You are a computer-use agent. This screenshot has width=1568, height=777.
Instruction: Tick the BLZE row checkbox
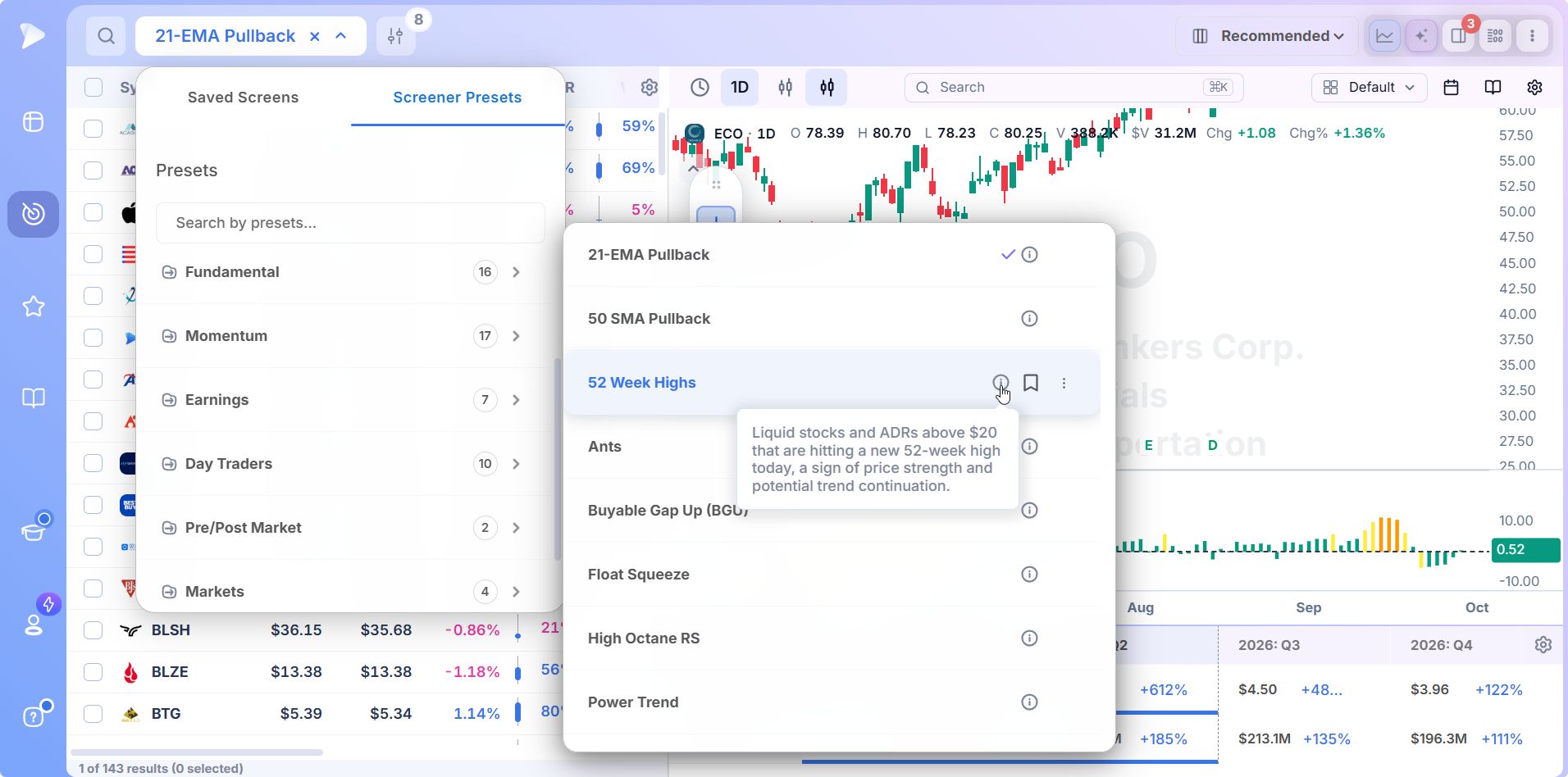click(x=93, y=672)
